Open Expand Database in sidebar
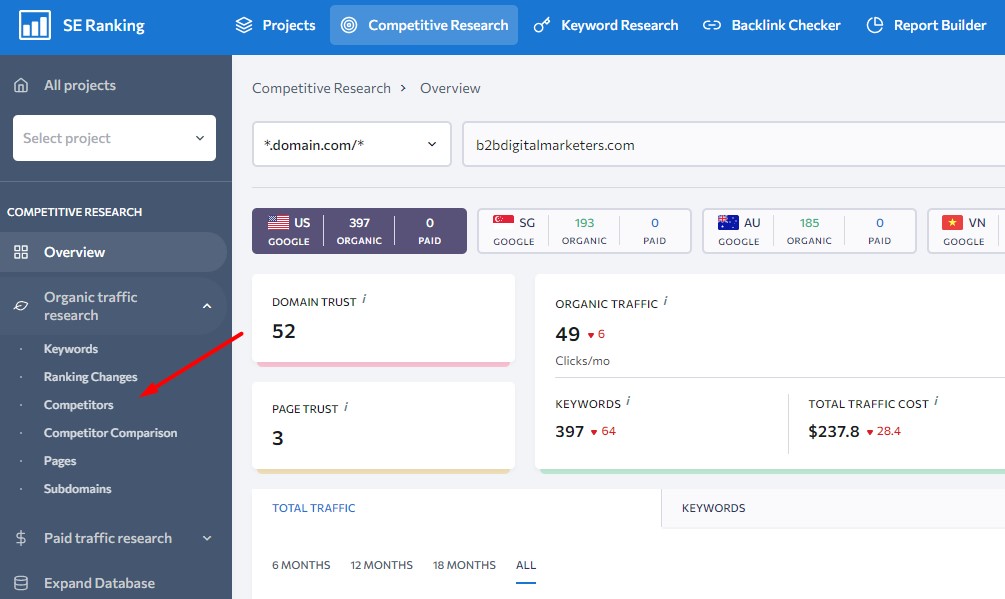Image resolution: width=1005 pixels, height=599 pixels. click(x=99, y=583)
